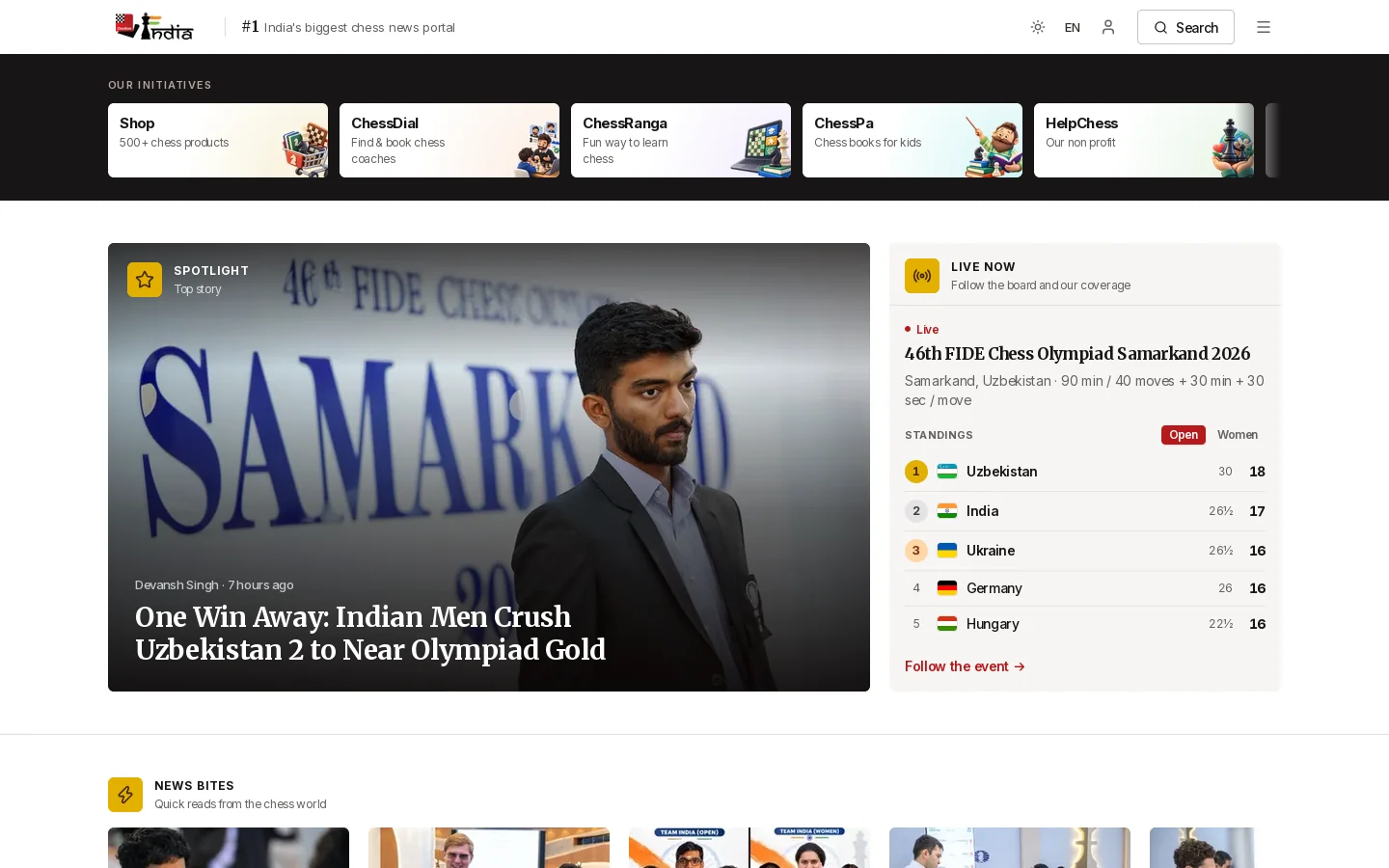Select the Open standings tab
Screen dimensions: 1389x868
1184,435
